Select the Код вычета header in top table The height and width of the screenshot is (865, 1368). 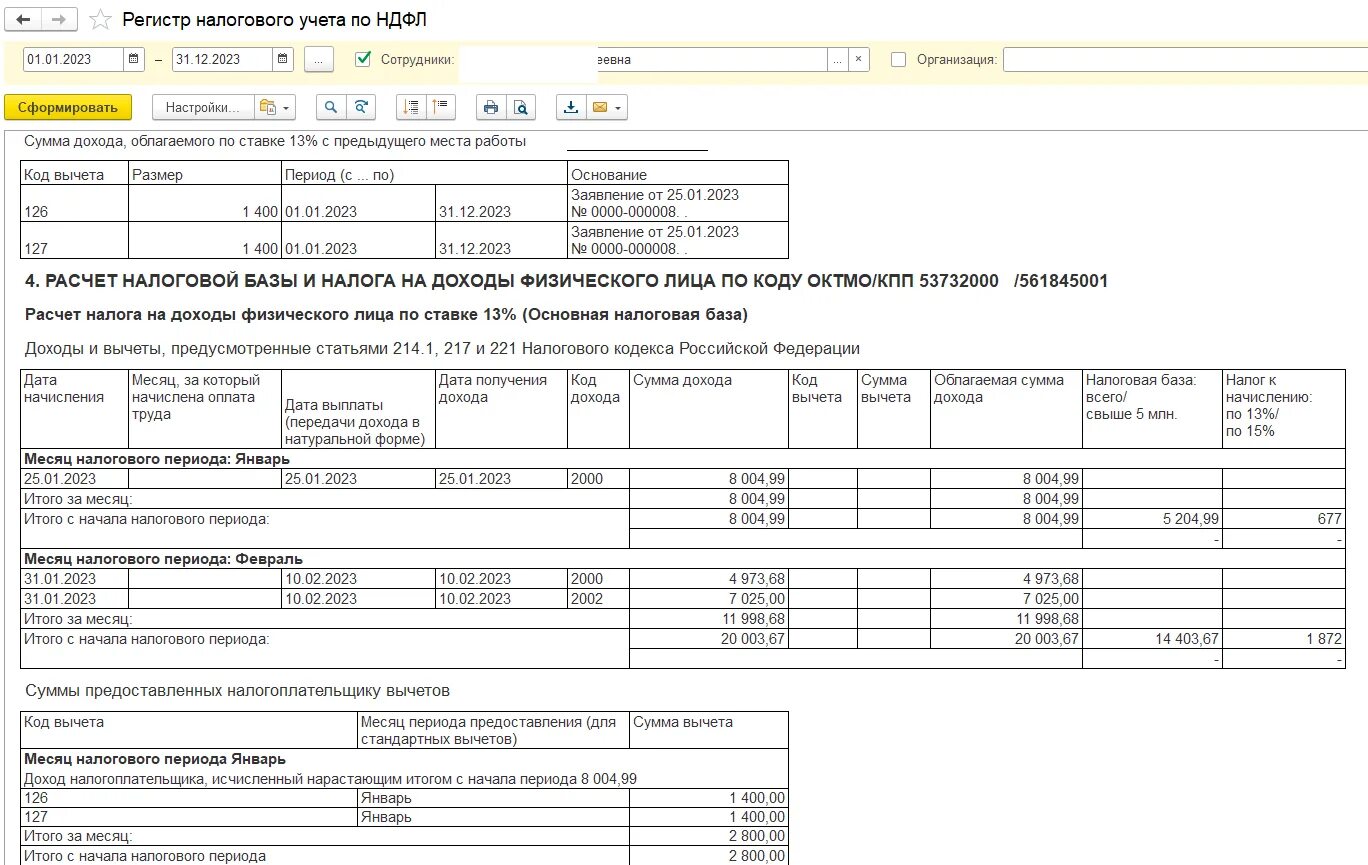click(75, 174)
